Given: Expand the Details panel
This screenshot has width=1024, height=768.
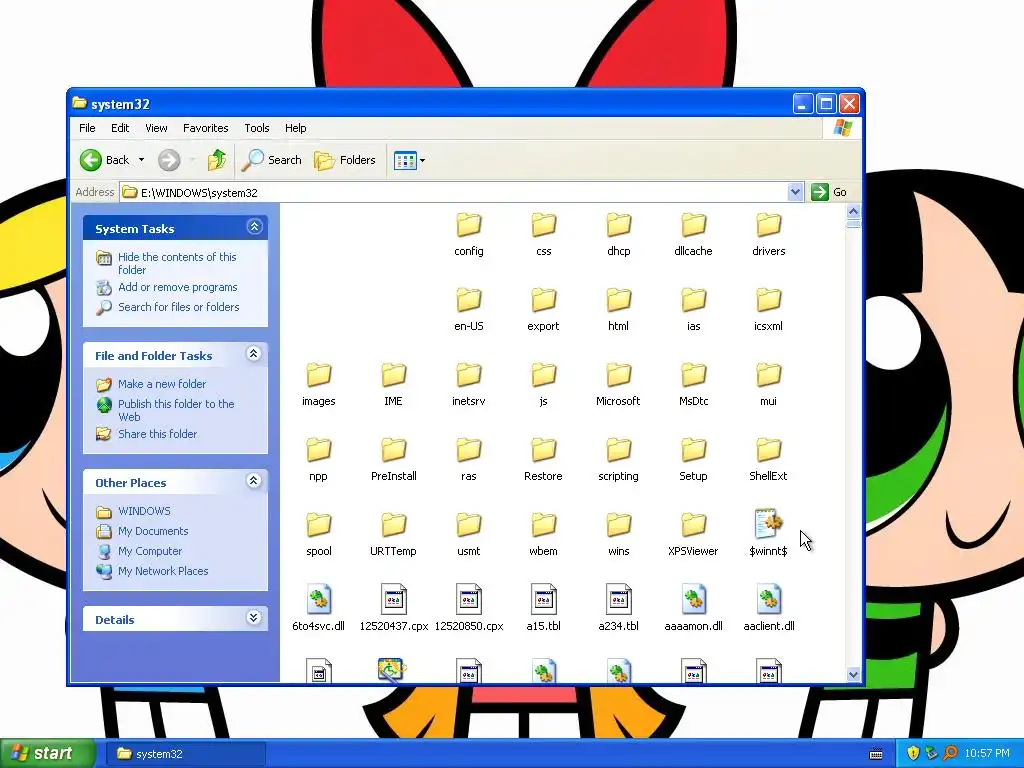Looking at the screenshot, I should click(254, 618).
